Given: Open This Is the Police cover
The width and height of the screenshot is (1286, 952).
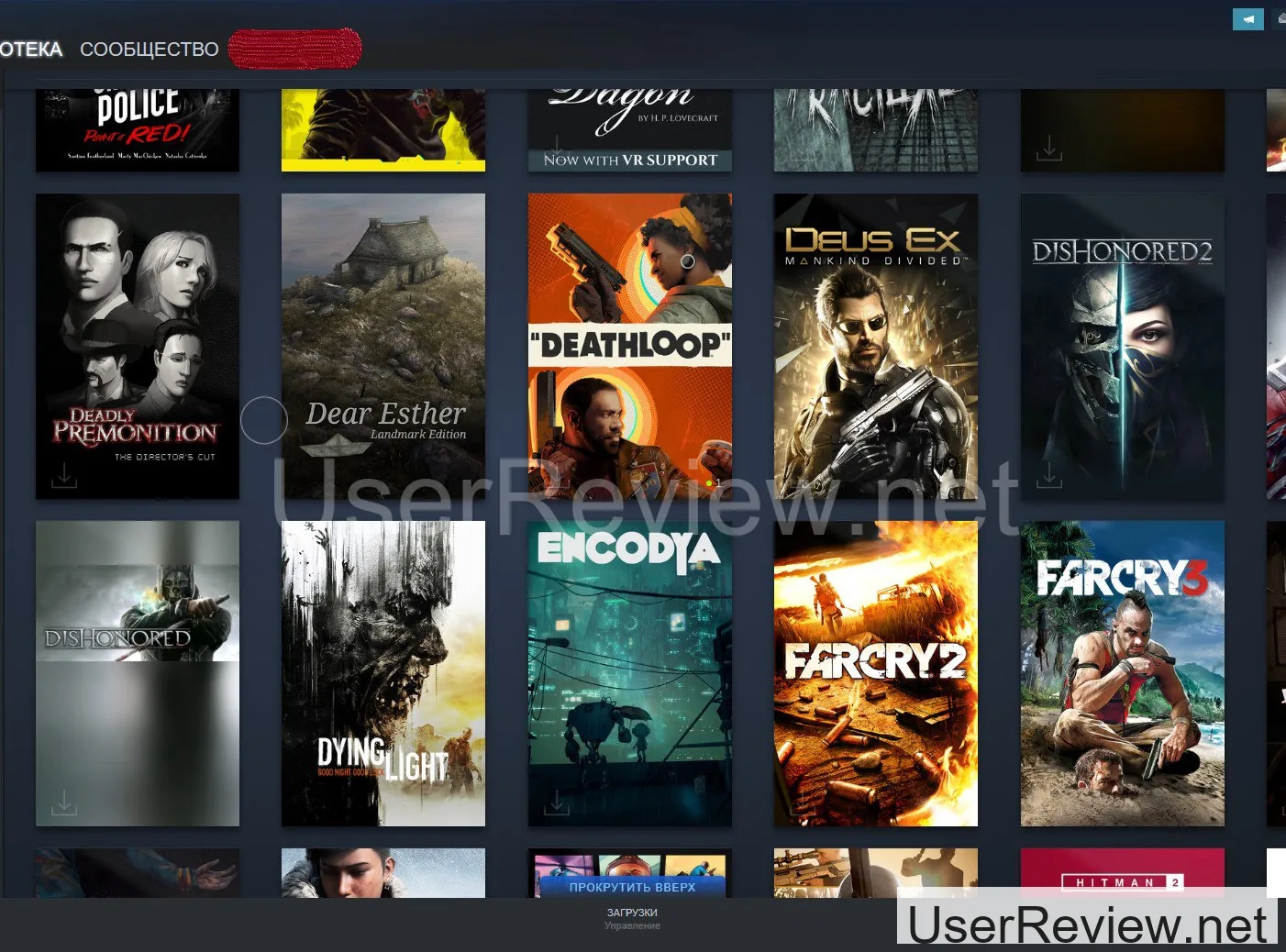Looking at the screenshot, I should (137, 128).
